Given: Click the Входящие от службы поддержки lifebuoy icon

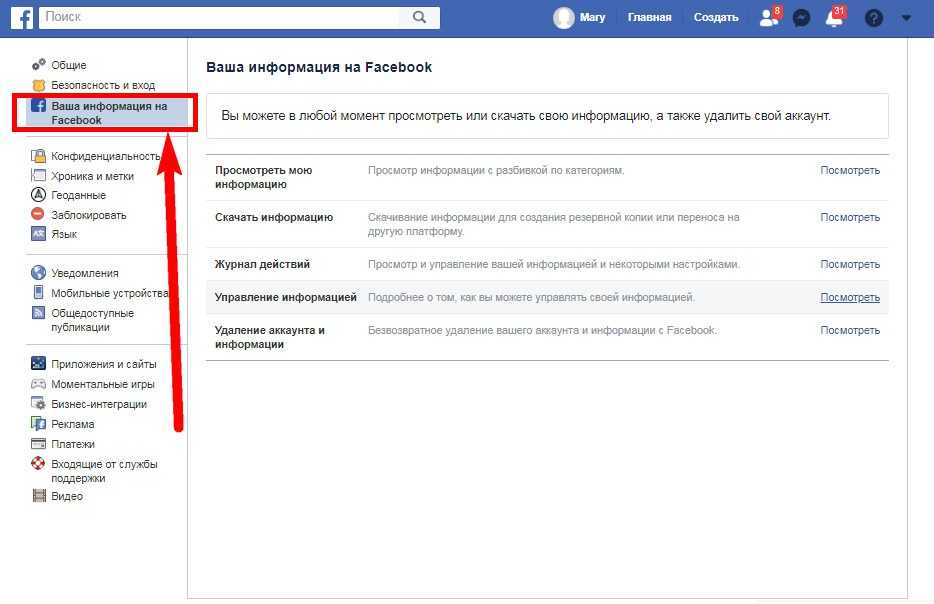Looking at the screenshot, I should 38,463.
